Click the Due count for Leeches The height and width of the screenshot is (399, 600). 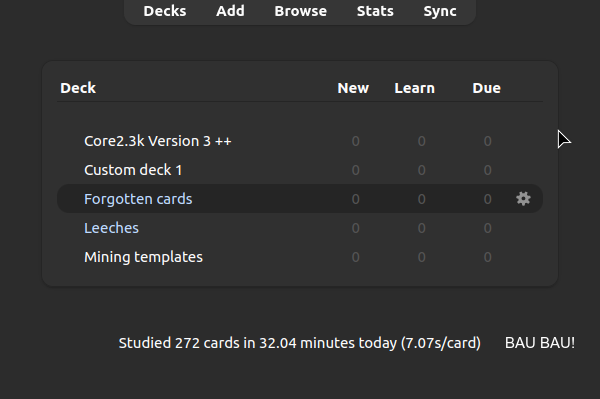(x=487, y=228)
